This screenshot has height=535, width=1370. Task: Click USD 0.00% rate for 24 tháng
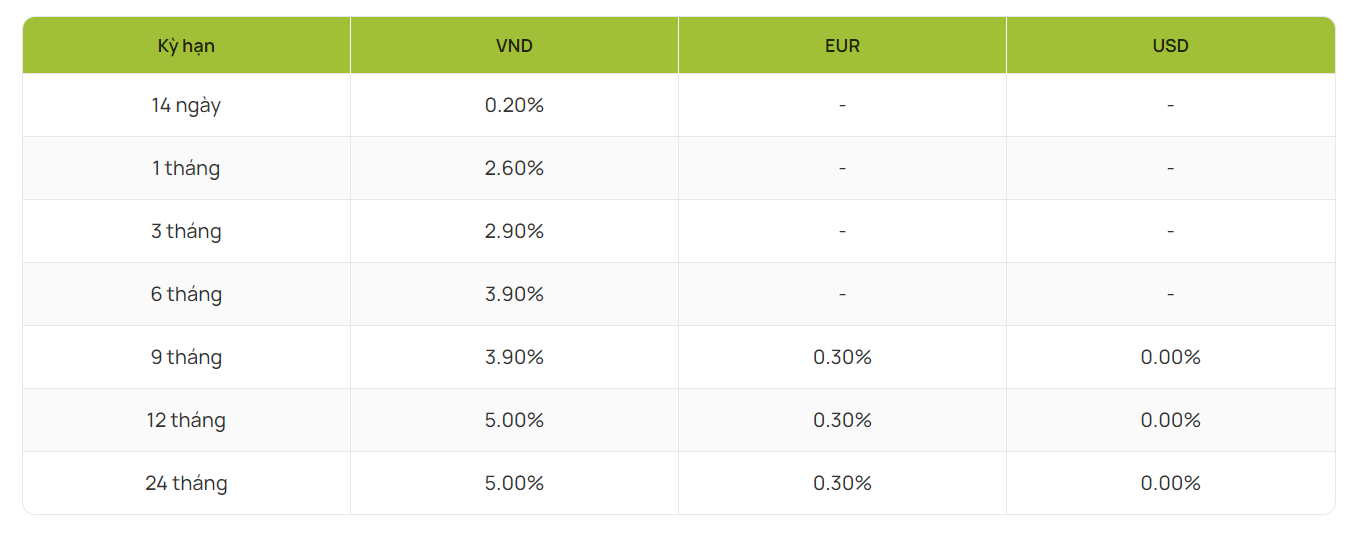tap(1170, 483)
